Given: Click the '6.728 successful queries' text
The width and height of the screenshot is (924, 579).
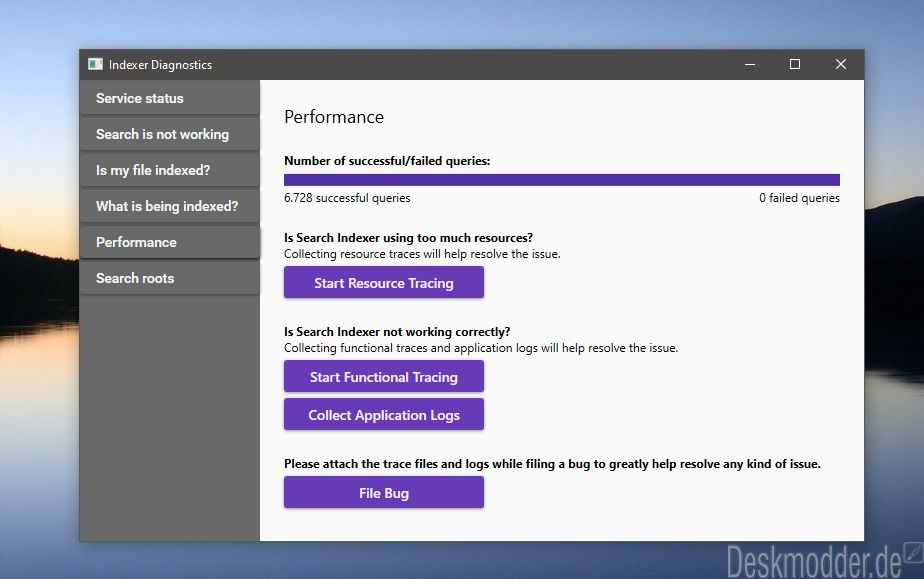Looking at the screenshot, I should [347, 198].
